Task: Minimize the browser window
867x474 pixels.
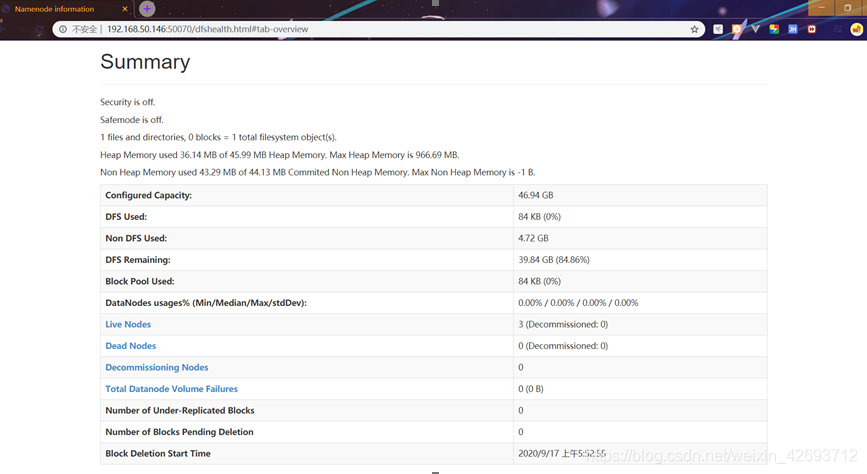Action: tap(821, 8)
